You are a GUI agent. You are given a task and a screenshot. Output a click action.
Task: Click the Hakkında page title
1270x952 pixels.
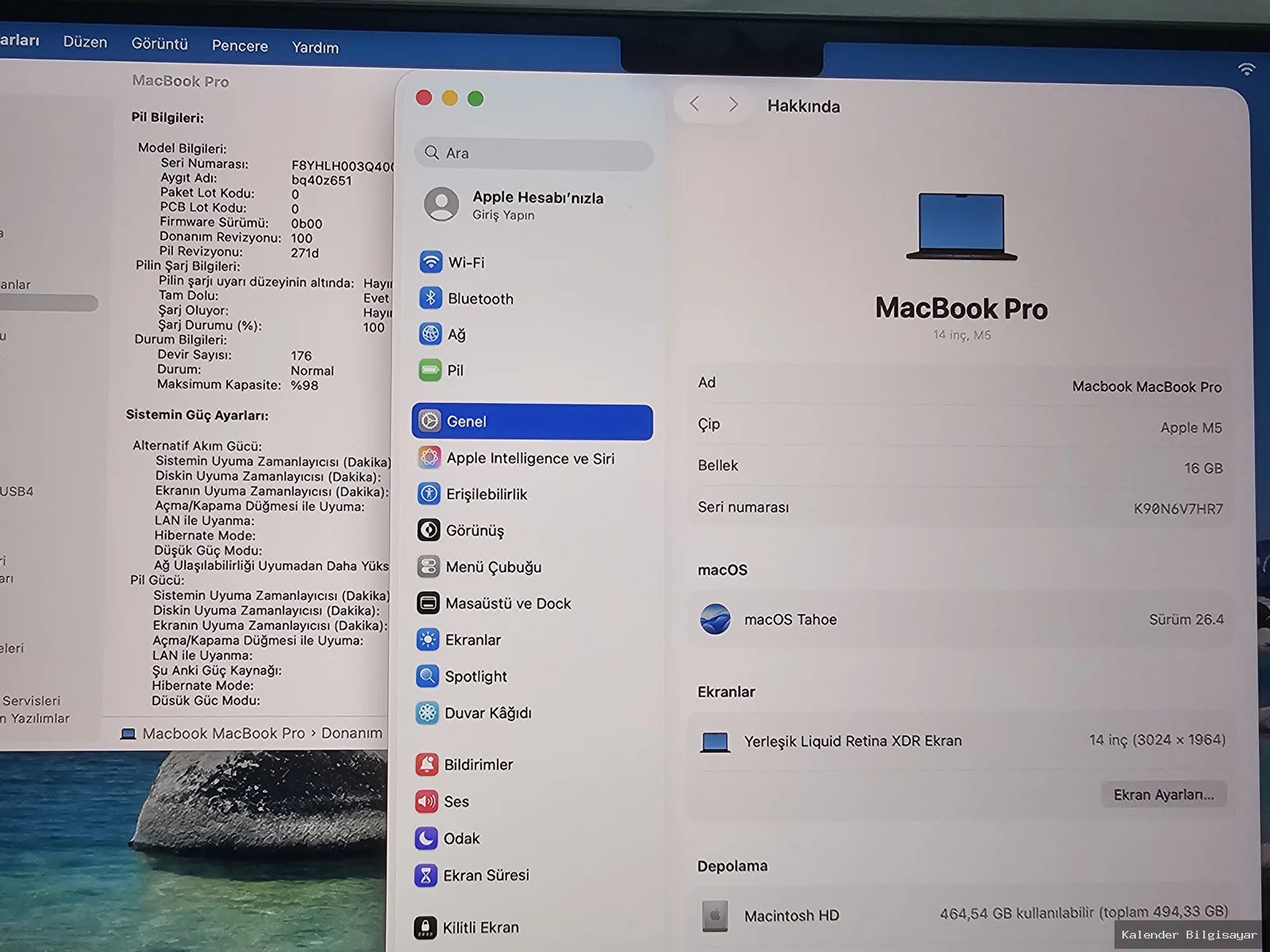click(x=803, y=106)
